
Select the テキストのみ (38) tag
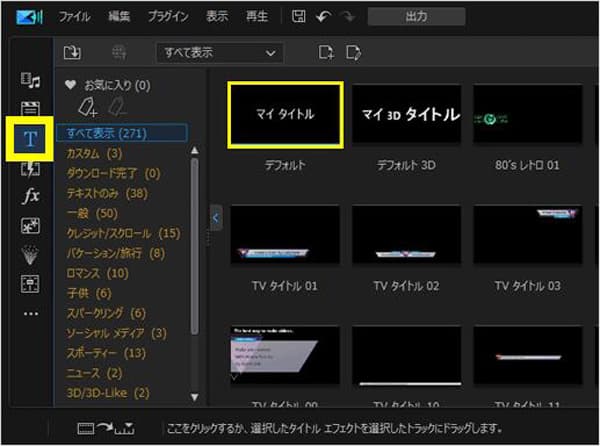tap(107, 193)
